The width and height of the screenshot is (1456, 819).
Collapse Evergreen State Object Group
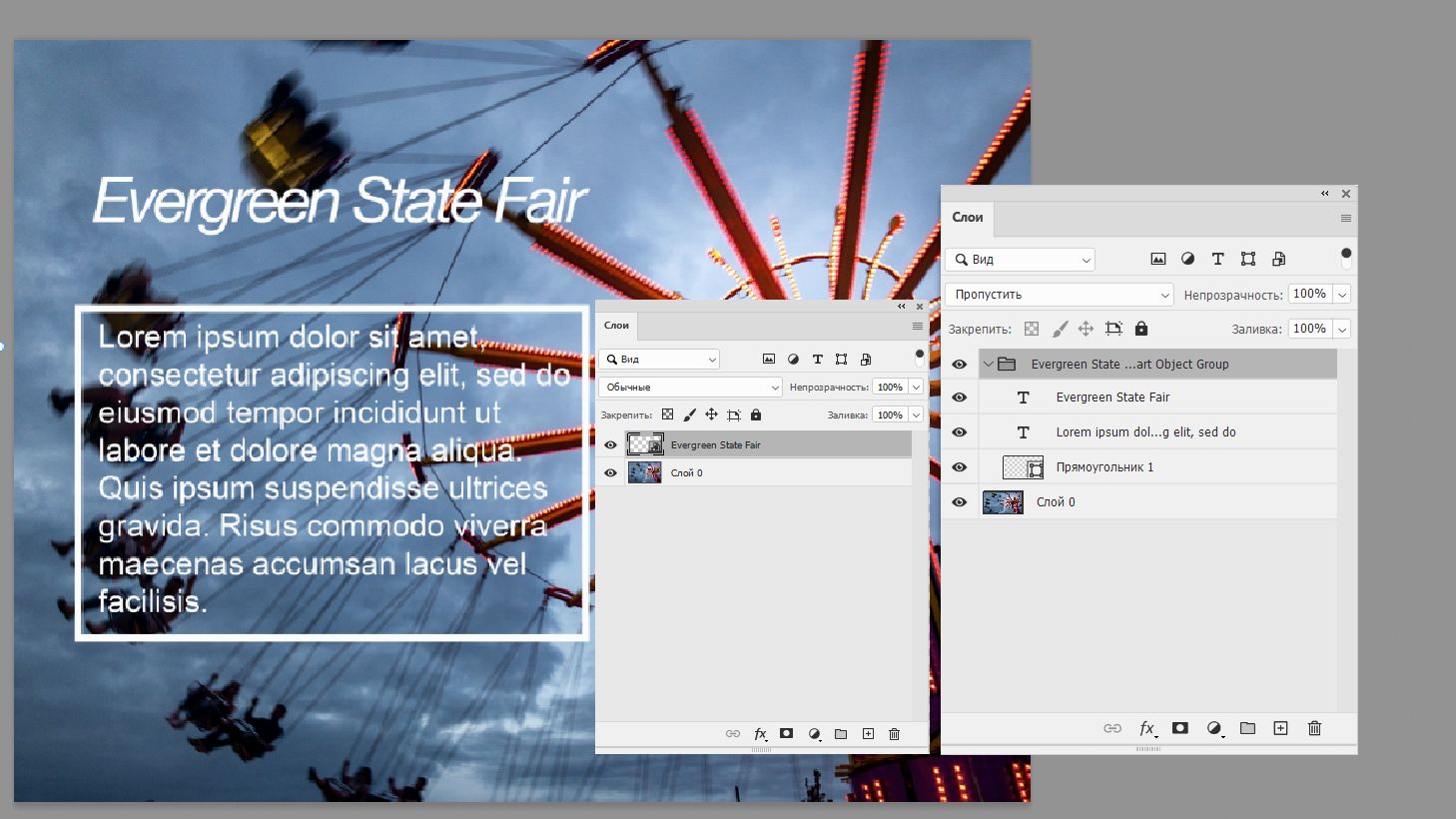point(989,365)
